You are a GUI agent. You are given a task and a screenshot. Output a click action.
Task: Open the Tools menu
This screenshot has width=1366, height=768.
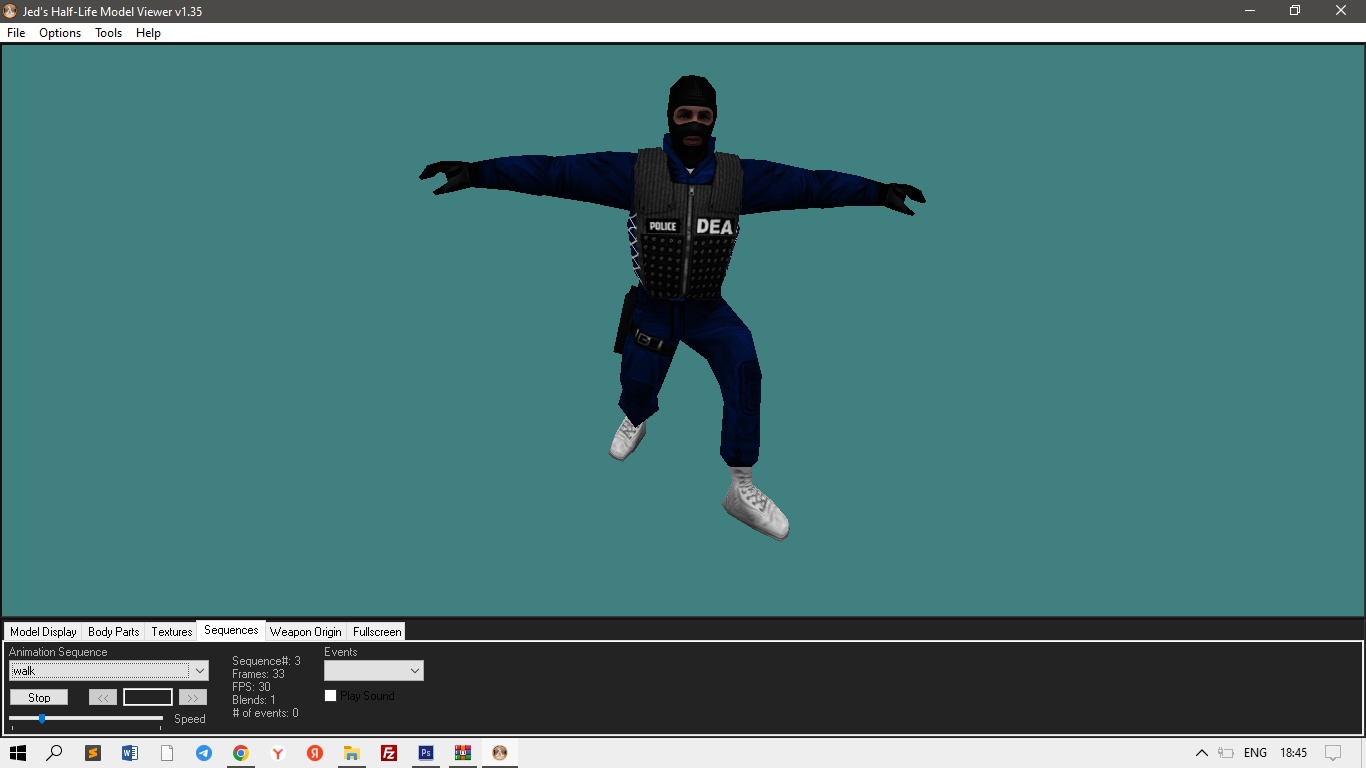coord(108,33)
